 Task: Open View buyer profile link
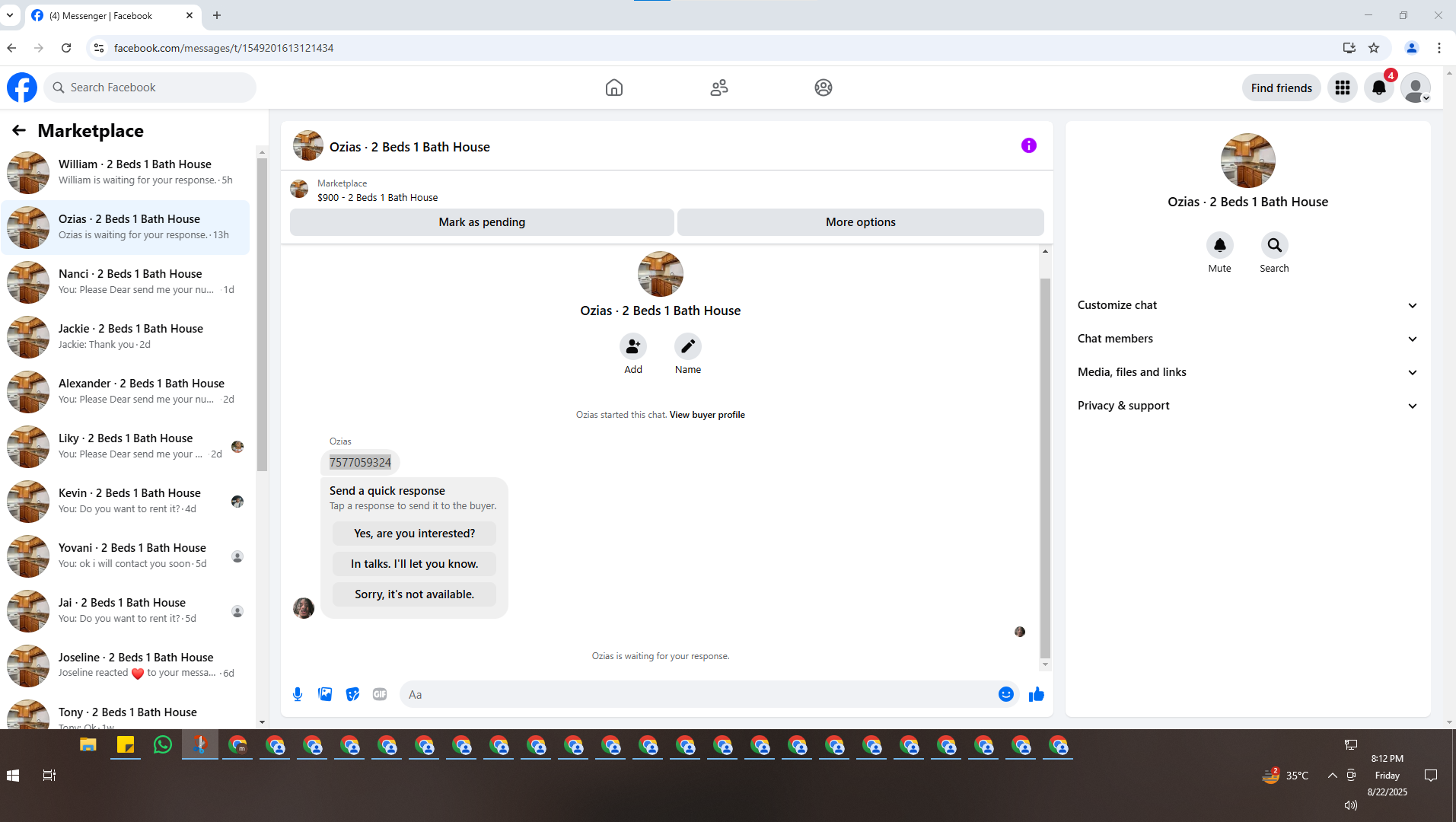(x=707, y=415)
